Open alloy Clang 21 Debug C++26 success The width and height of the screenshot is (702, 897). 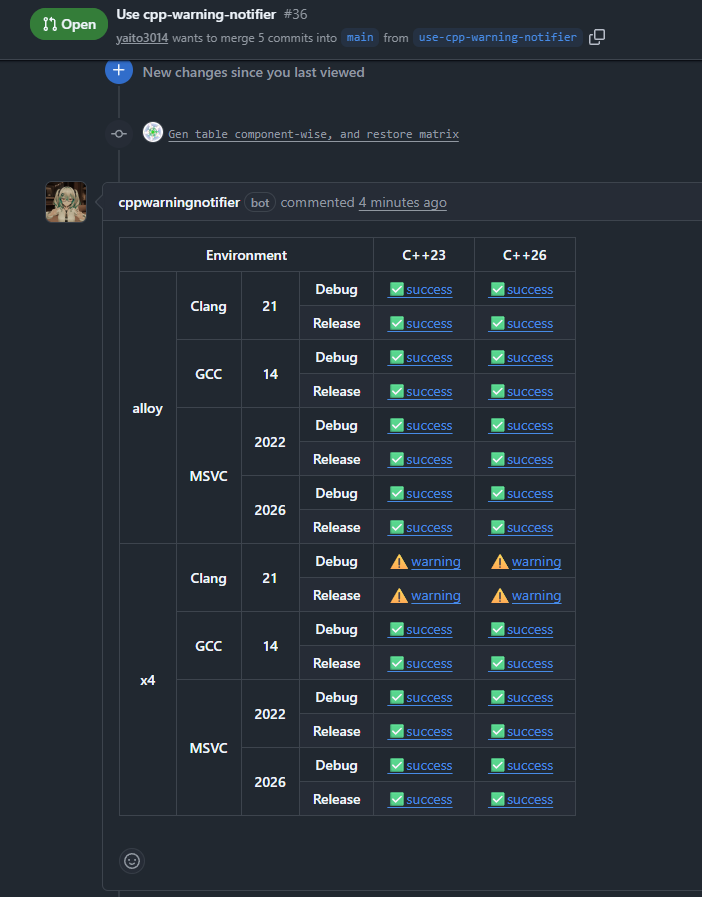coord(521,289)
